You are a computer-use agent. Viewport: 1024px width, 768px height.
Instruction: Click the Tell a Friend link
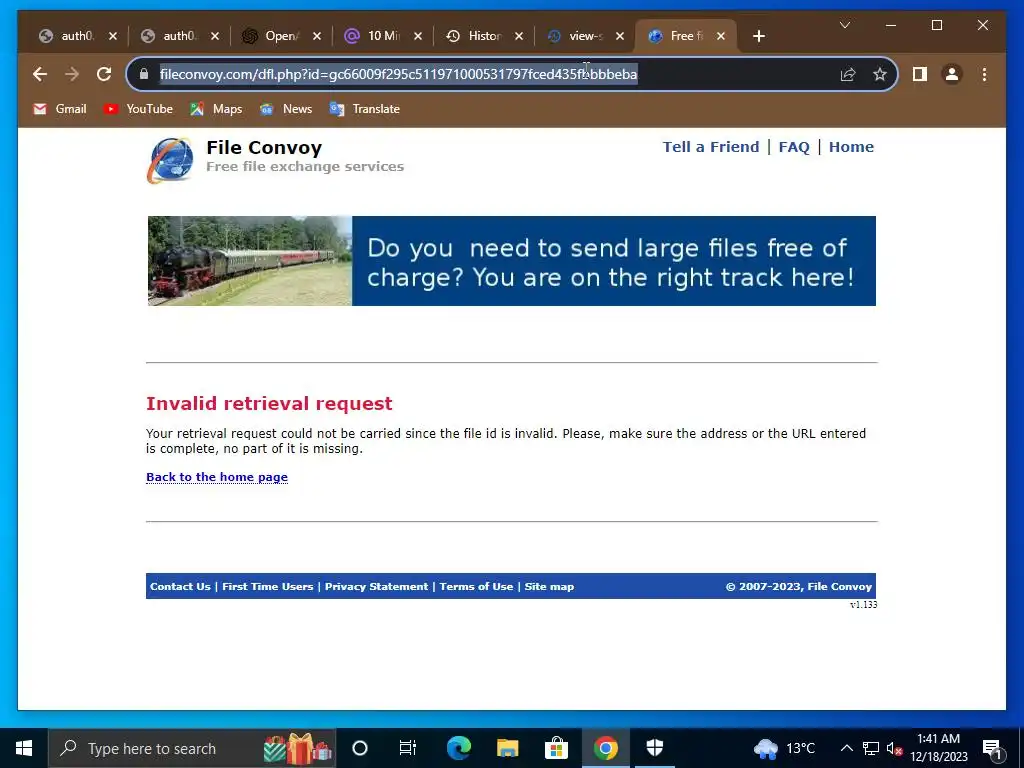tap(711, 147)
